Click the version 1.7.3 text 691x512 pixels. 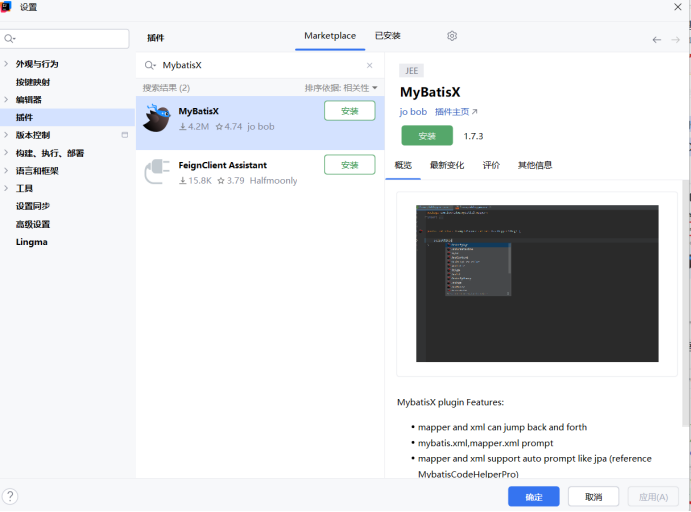tap(473, 136)
